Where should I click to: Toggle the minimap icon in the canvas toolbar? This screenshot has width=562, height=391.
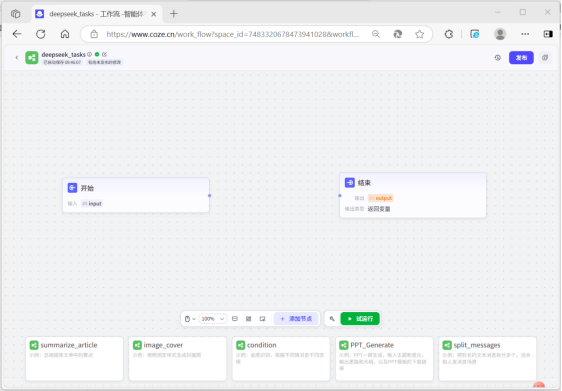pyautogui.click(x=262, y=319)
